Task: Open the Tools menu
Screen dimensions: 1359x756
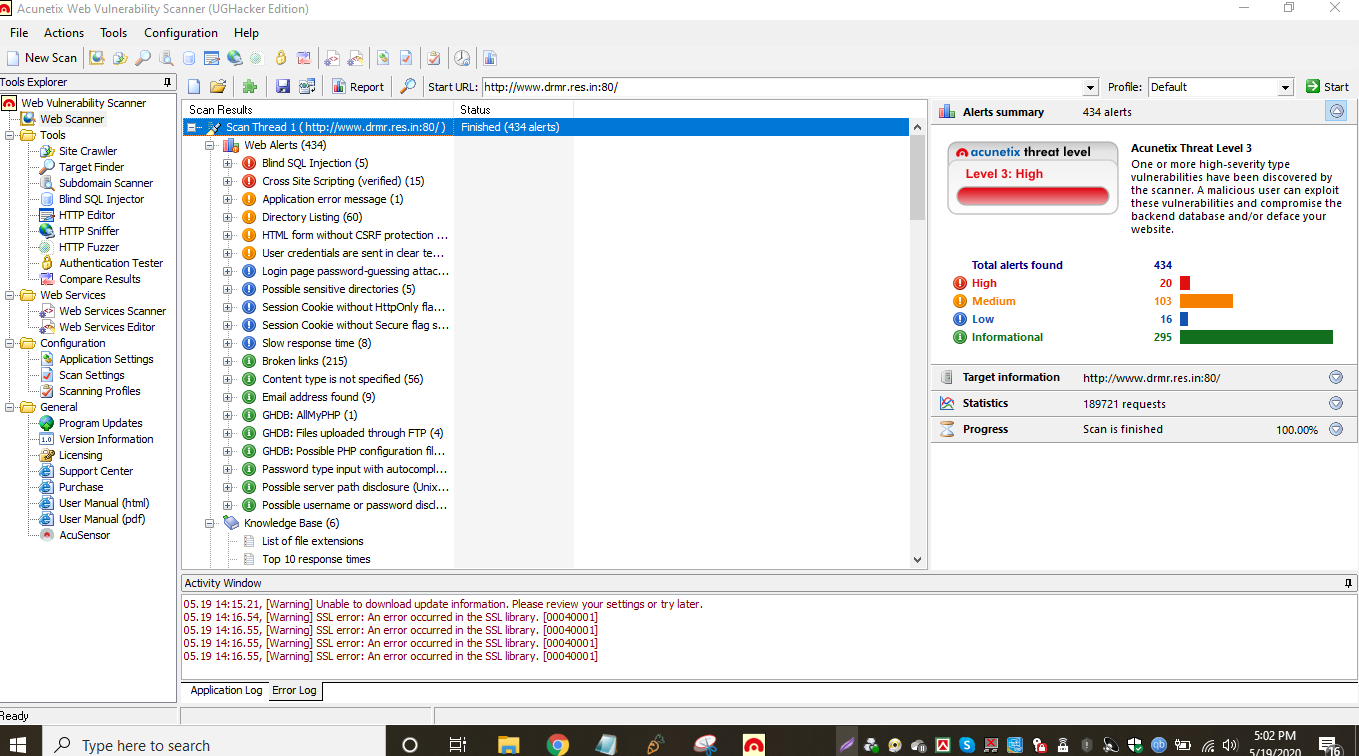Action: tap(114, 33)
